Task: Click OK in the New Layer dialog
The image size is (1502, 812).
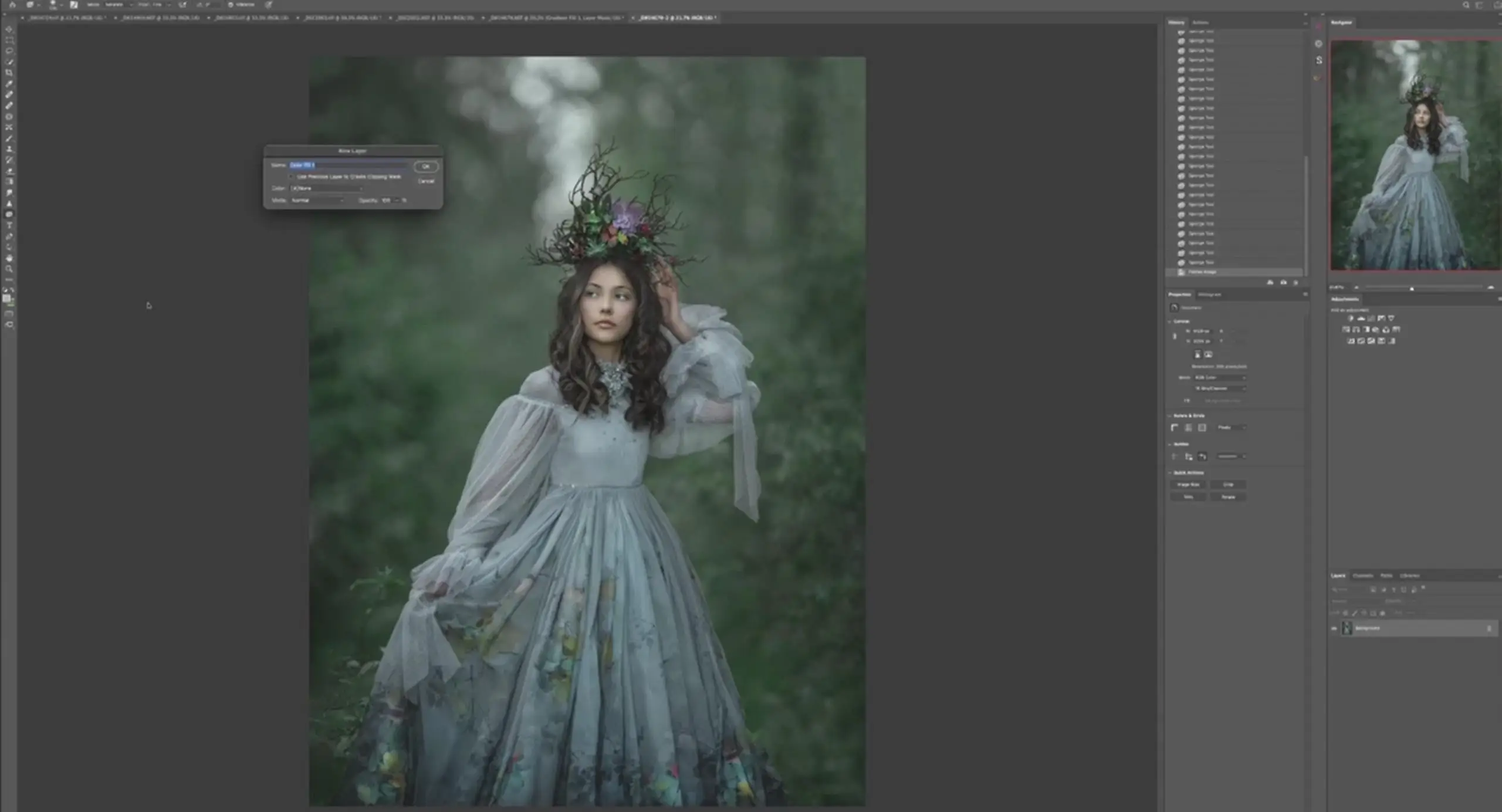Action: coord(426,167)
